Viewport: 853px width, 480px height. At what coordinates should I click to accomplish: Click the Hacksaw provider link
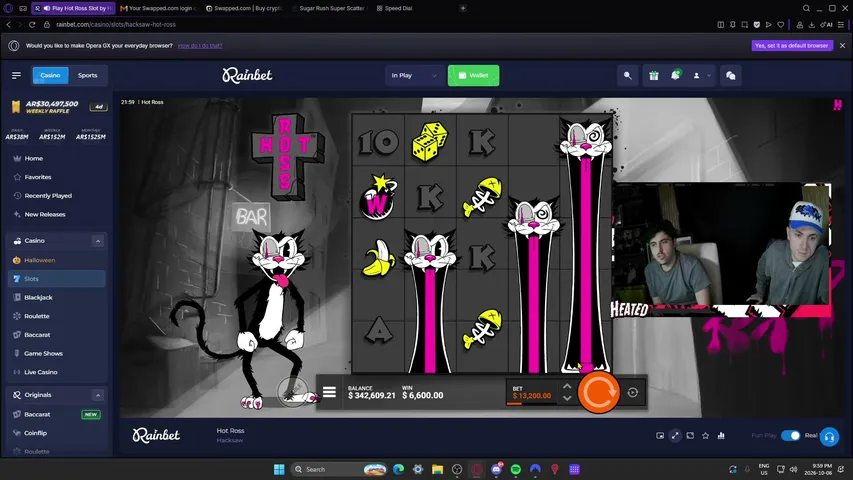(x=230, y=440)
